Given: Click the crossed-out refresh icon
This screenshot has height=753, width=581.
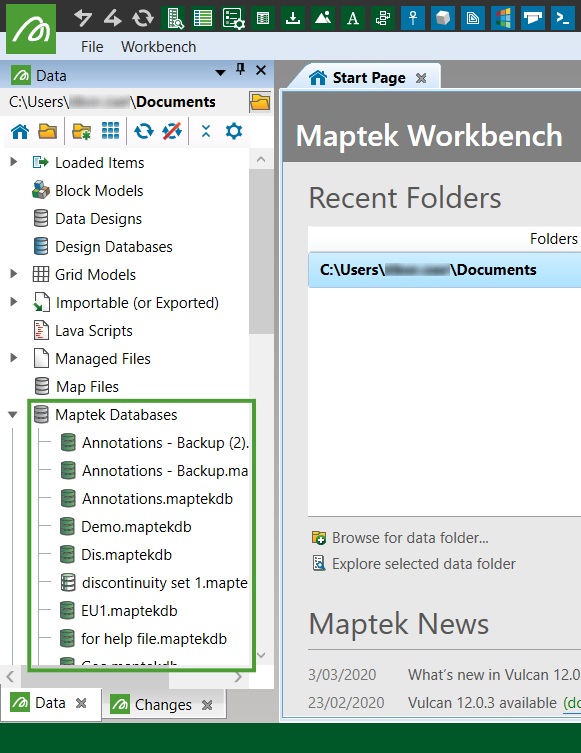Looking at the screenshot, I should [172, 131].
